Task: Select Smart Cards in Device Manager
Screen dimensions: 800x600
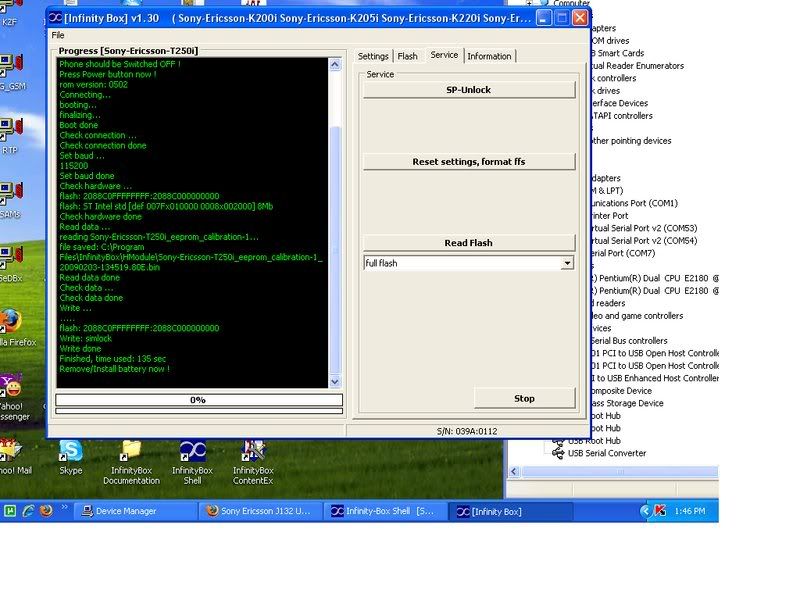Action: click(x=617, y=53)
